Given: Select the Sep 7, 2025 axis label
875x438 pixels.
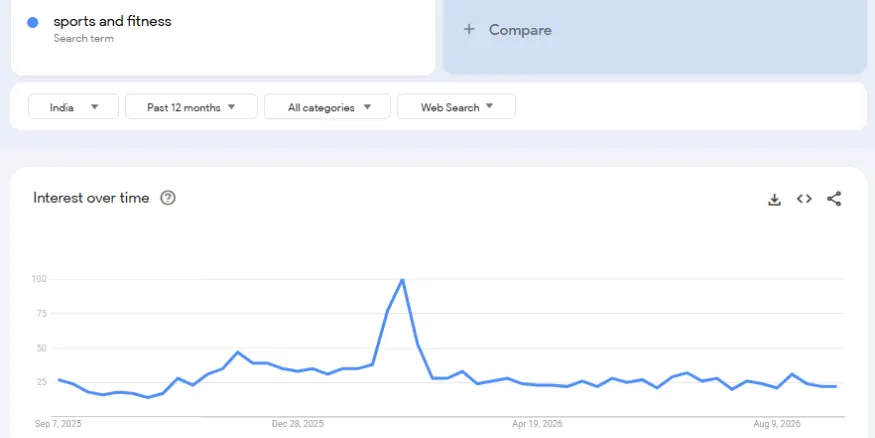Looking at the screenshot, I should click(x=58, y=424).
